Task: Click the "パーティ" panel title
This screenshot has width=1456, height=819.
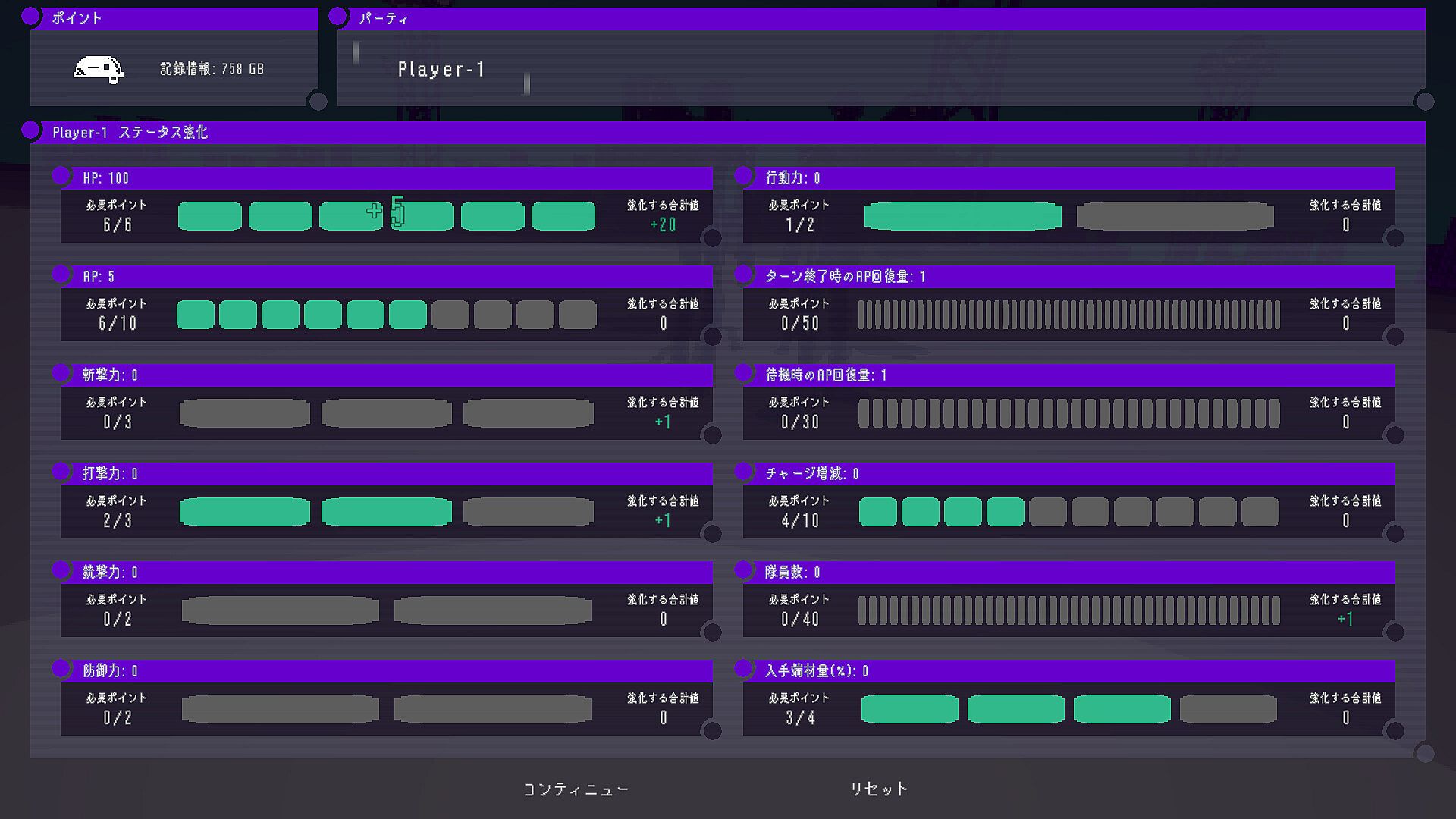Action: pos(384,18)
